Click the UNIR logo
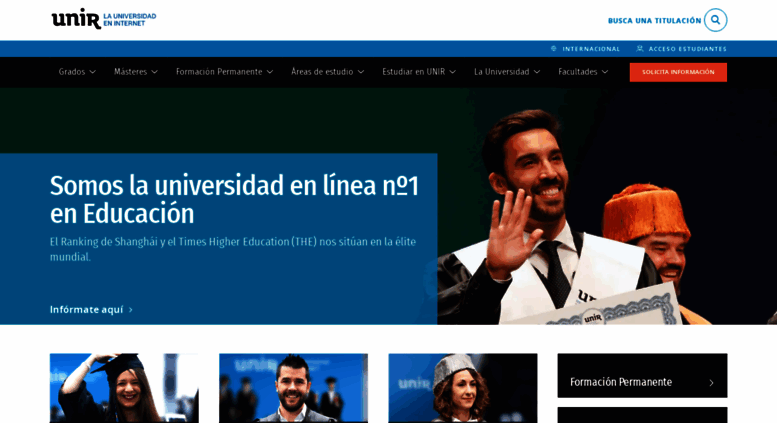This screenshot has height=423, width=777. [x=104, y=18]
